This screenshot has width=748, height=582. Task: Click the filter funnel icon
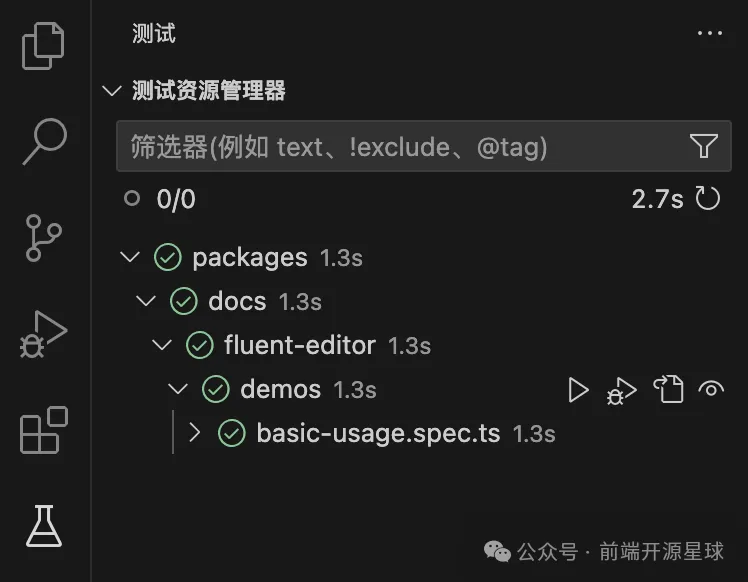tap(704, 147)
